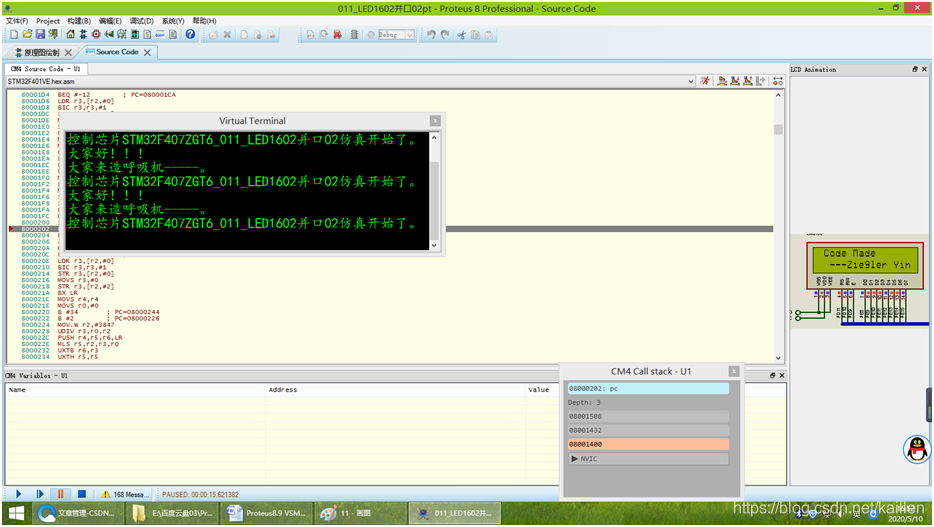Close the Source Code tab

click(x=147, y=52)
